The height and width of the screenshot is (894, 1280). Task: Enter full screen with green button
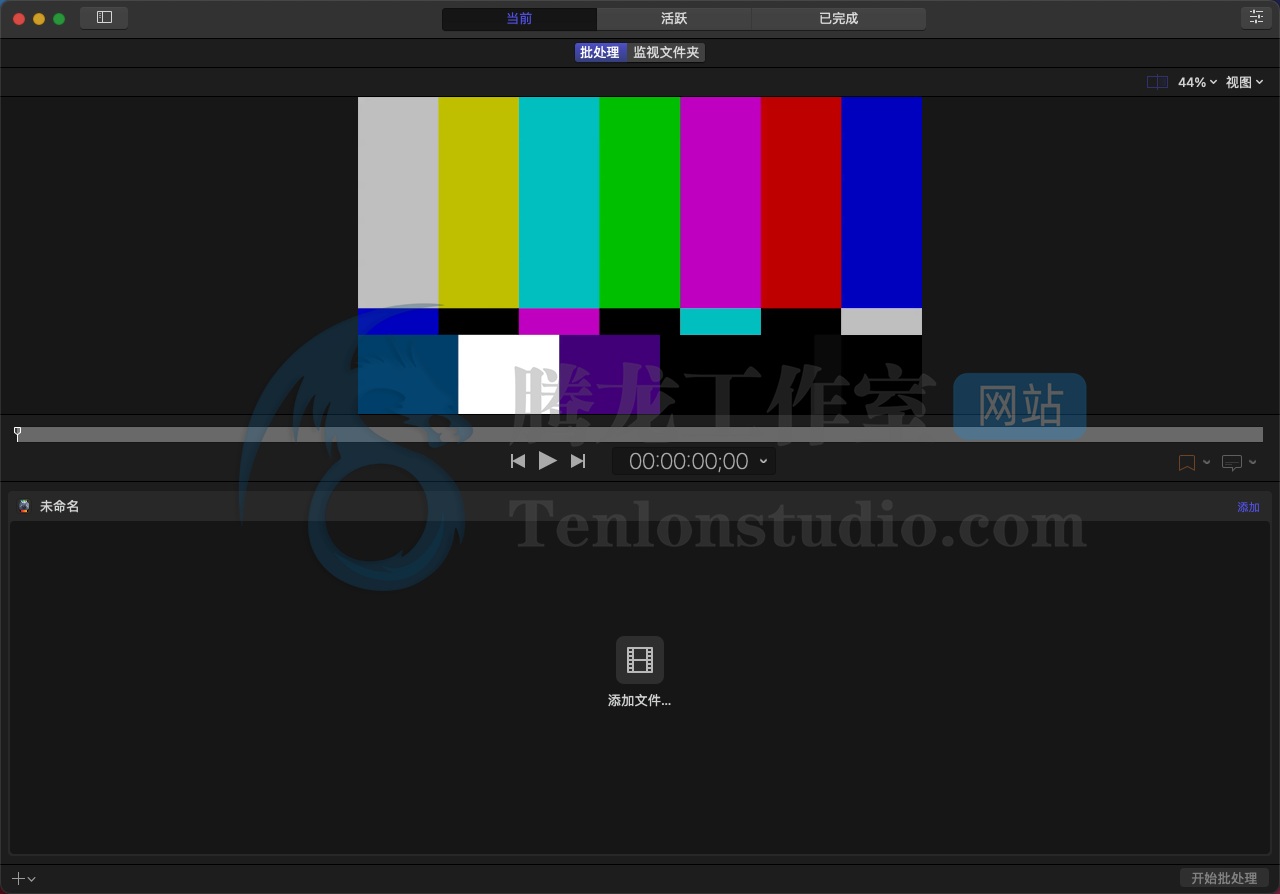59,19
